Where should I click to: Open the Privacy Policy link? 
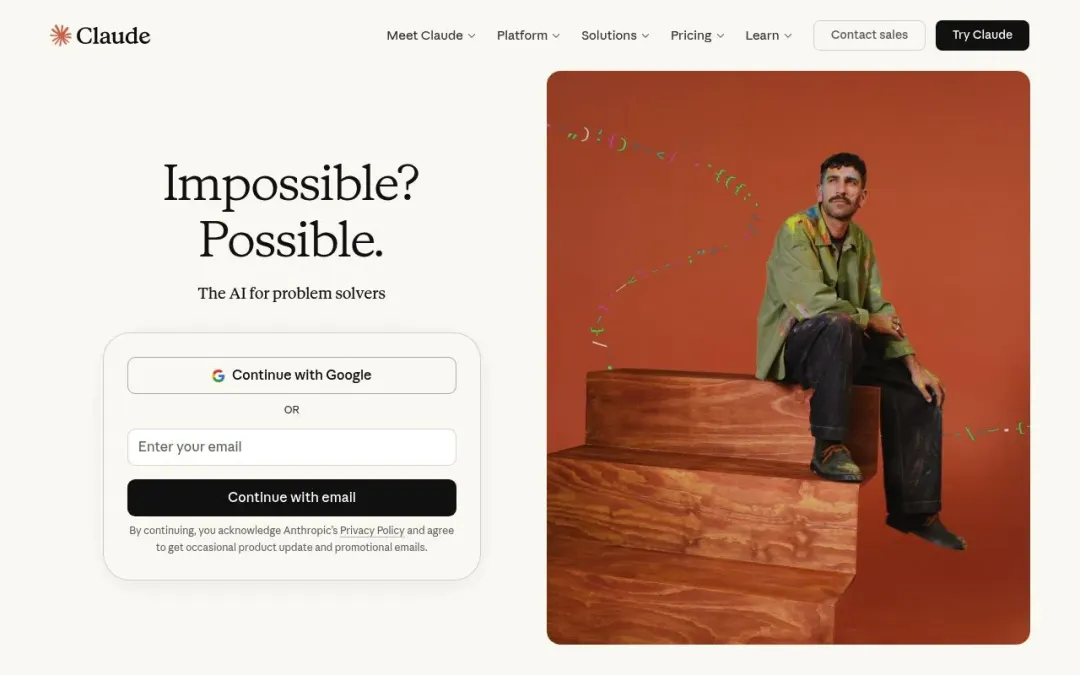[x=372, y=530]
